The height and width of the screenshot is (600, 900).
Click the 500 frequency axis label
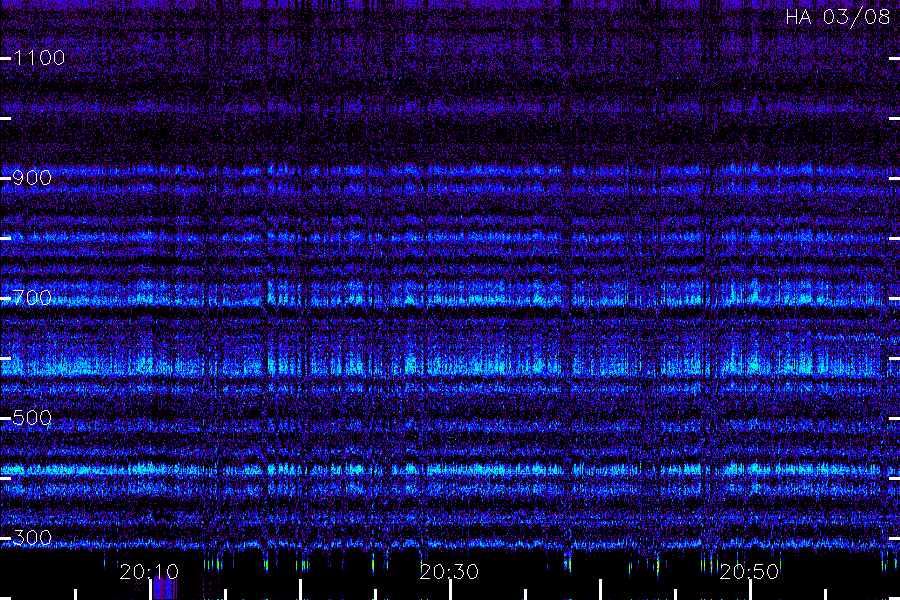[32, 418]
